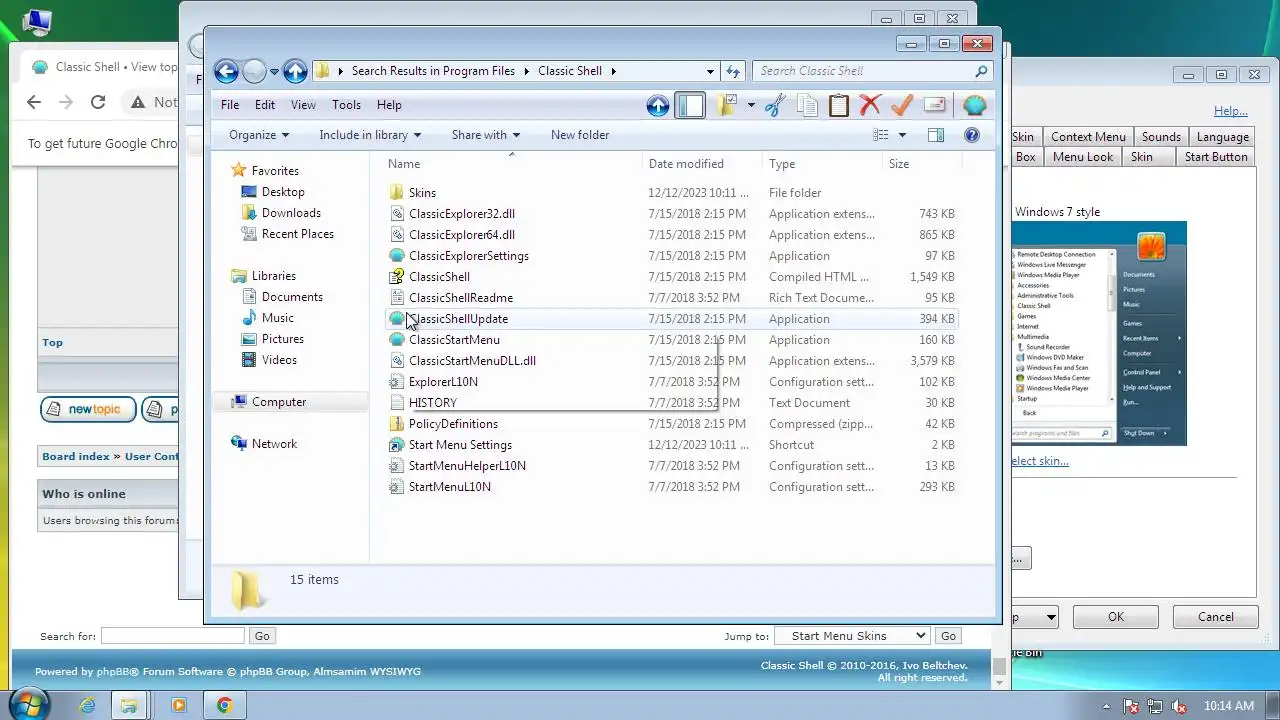Click the Up One Level toolbar icon
1280x720 pixels.
click(658, 105)
